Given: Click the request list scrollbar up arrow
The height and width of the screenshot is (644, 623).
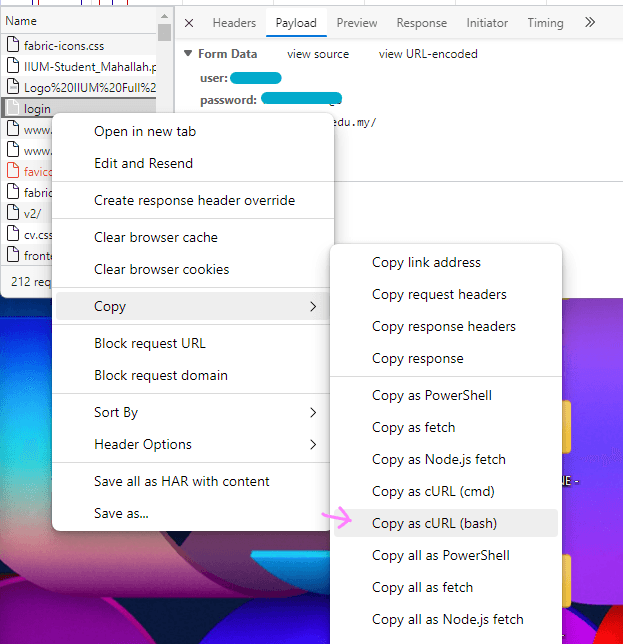Looking at the screenshot, I should click(x=164, y=16).
